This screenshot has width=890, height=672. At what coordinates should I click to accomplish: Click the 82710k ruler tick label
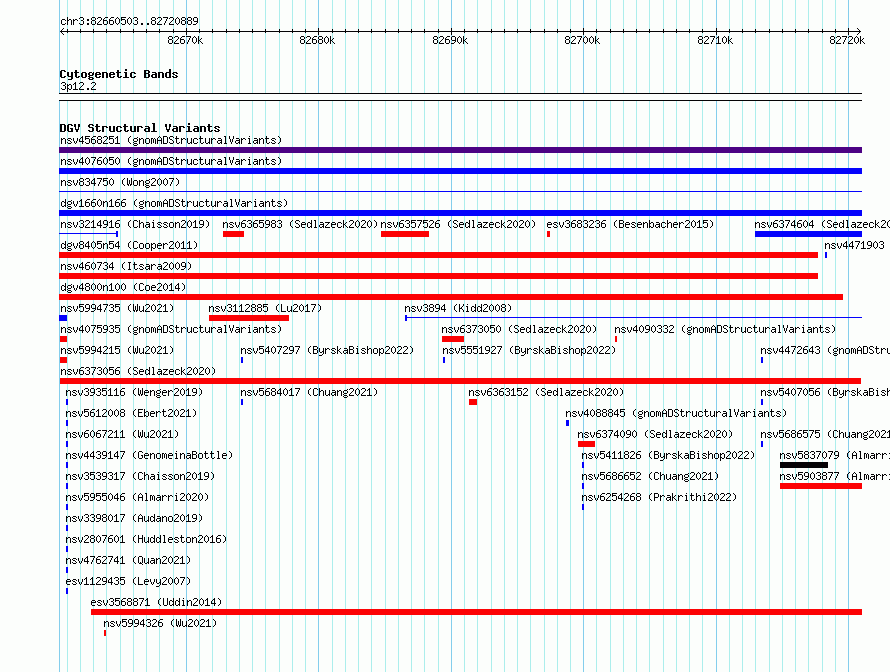[x=715, y=40]
